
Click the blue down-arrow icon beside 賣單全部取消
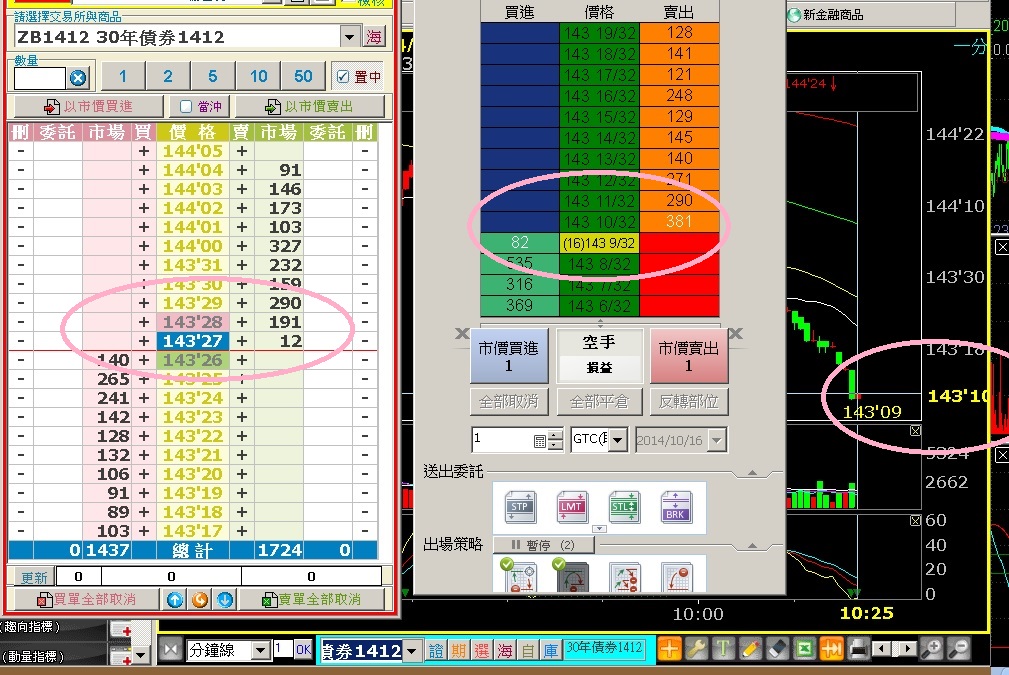pos(225,600)
